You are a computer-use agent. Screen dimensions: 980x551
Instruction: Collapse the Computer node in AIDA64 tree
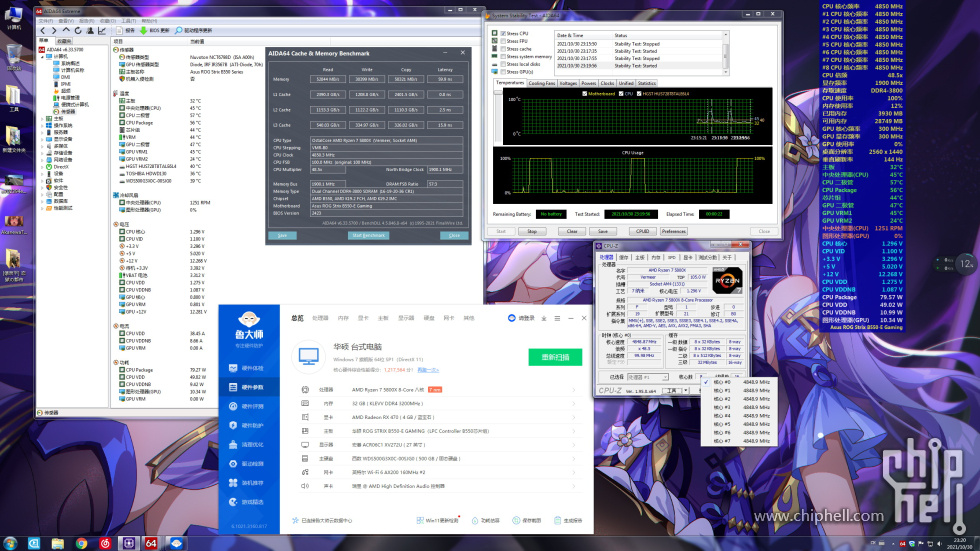pos(43,56)
